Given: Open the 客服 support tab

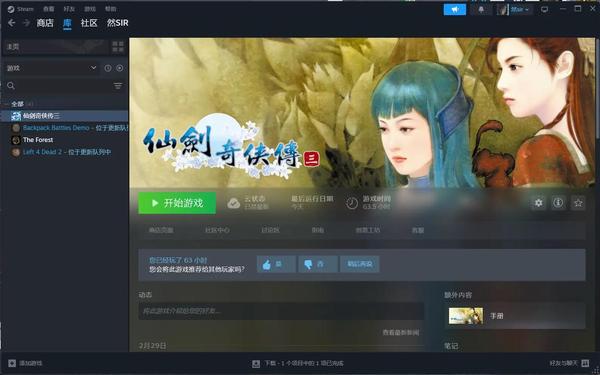Looking at the screenshot, I should [x=418, y=230].
